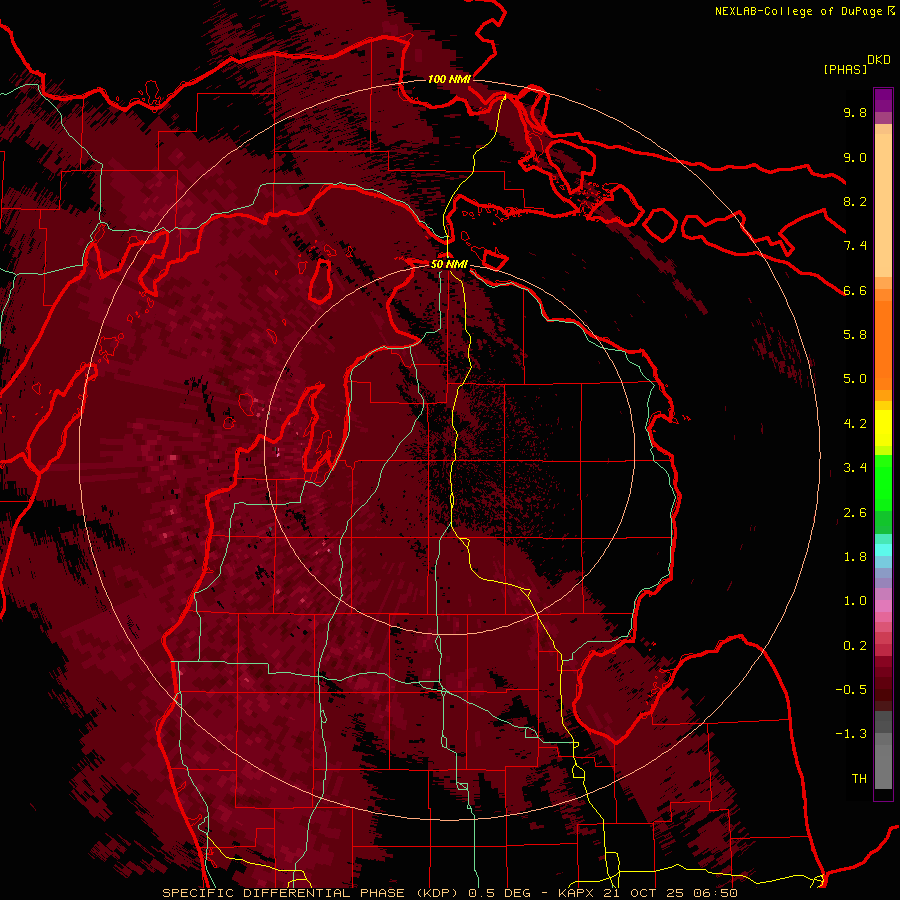The image size is (900, 900).
Task: Click the 6.6 legend value
Action: pyautogui.click(x=855, y=290)
